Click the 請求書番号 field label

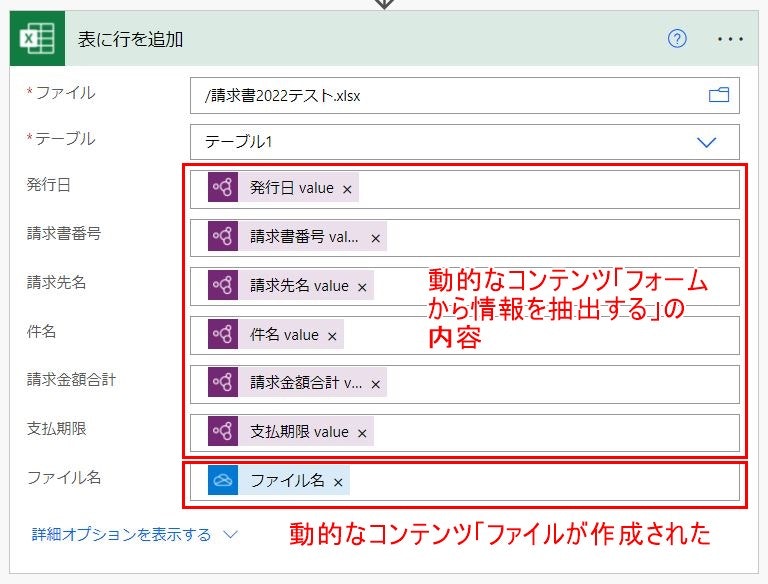[64, 233]
